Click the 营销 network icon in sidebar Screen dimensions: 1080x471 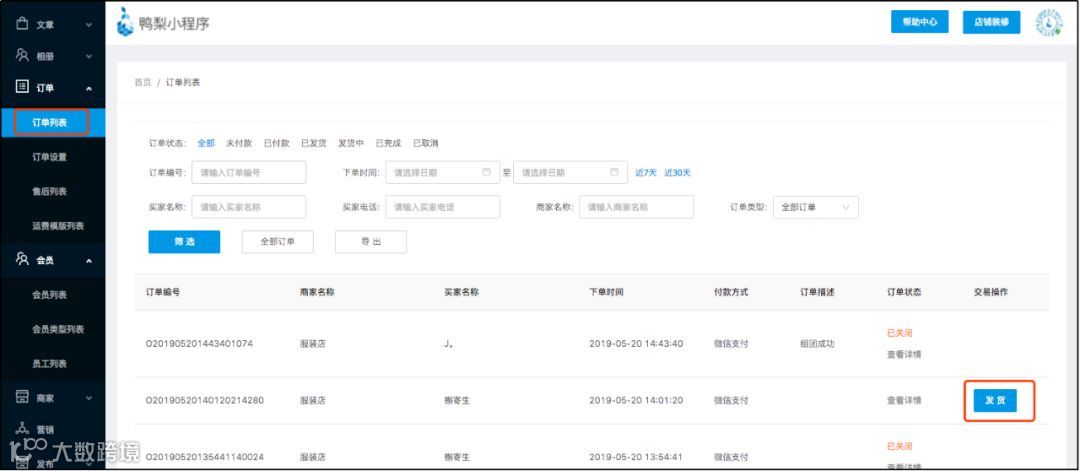tap(22, 428)
